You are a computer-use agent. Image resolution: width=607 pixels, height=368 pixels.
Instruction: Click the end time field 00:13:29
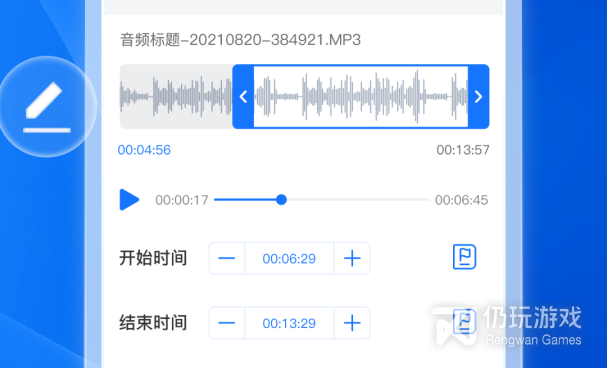click(x=289, y=323)
